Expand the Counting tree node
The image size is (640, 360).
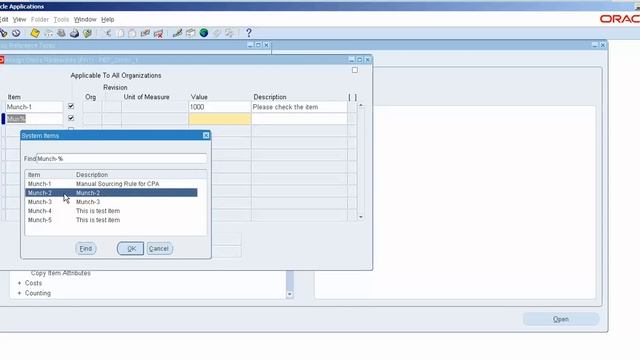click(19, 293)
